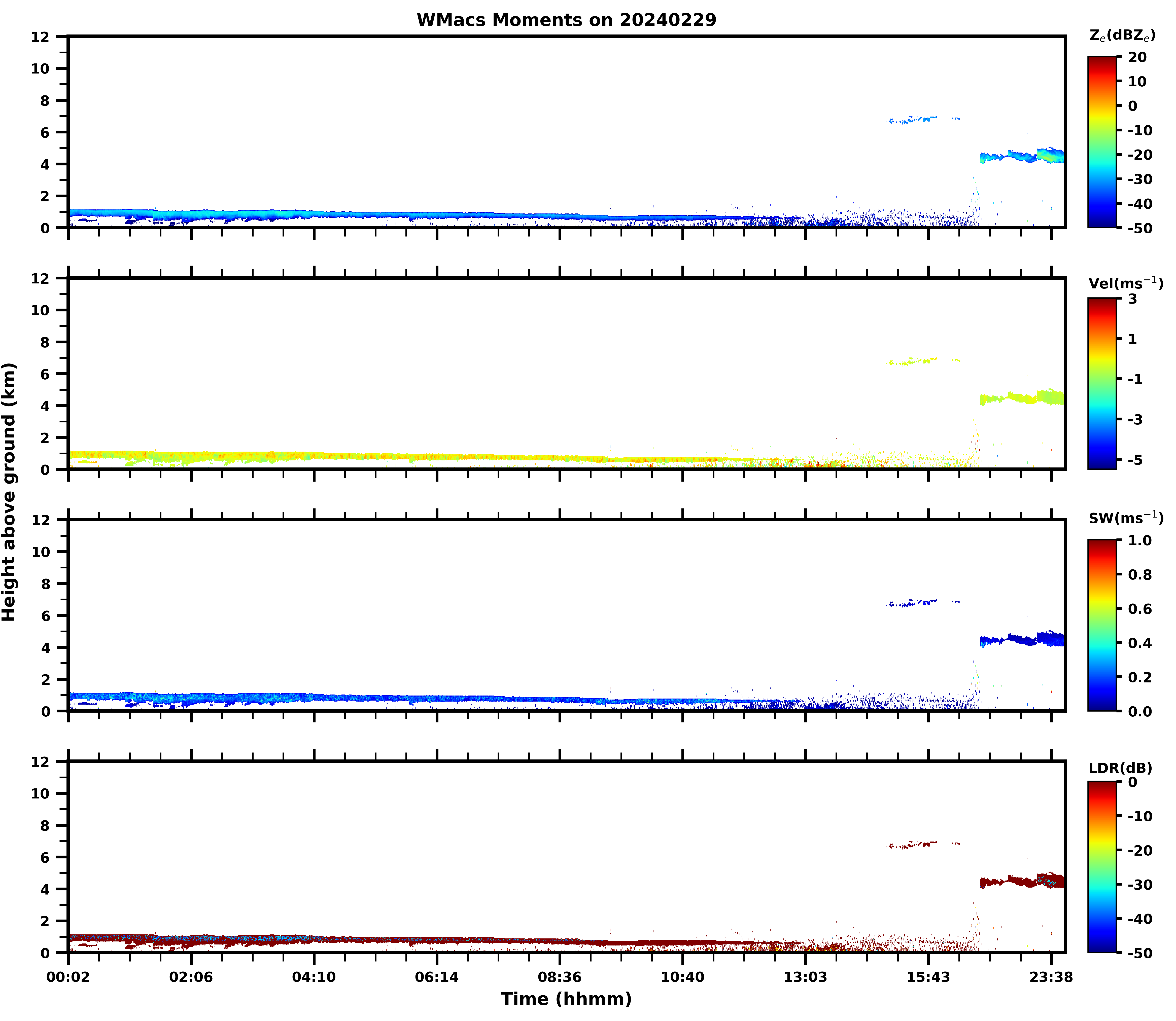The height and width of the screenshot is (1021, 1176).
Task: Click the 08:36 time tick label
Action: click(559, 977)
